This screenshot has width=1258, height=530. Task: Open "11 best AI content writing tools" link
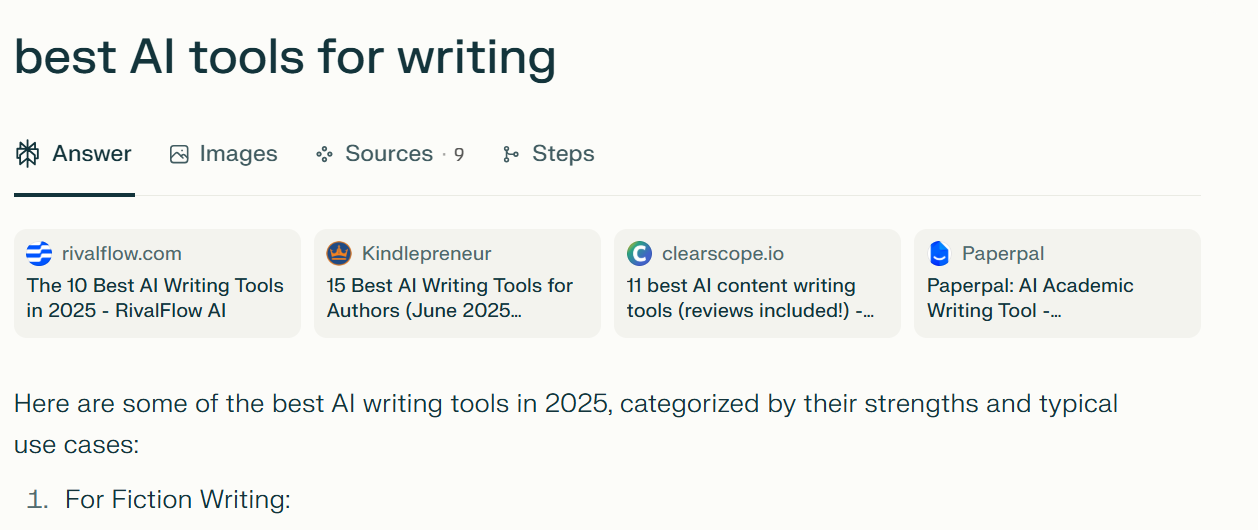(750, 298)
